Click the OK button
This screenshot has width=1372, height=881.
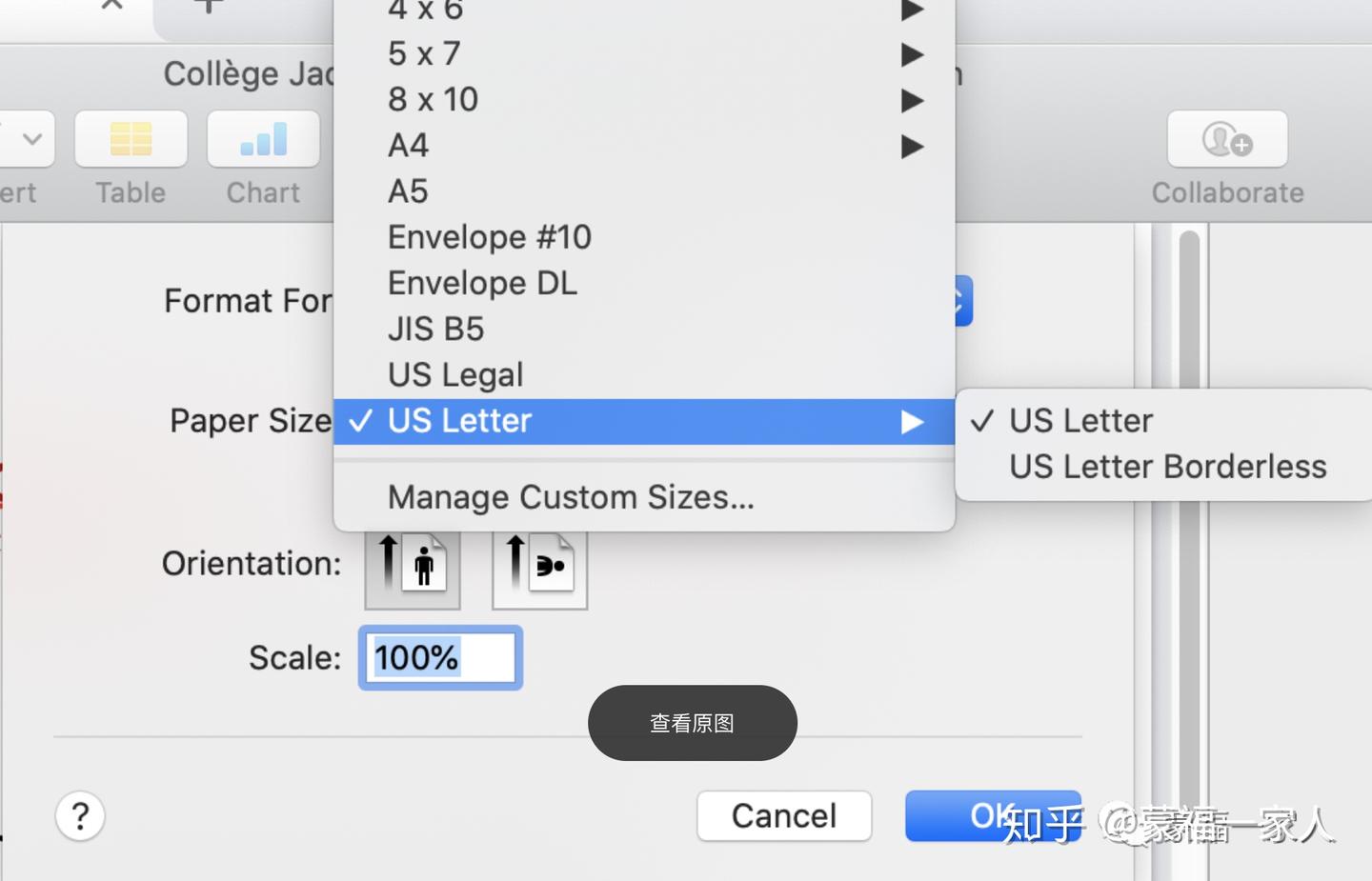click(993, 816)
